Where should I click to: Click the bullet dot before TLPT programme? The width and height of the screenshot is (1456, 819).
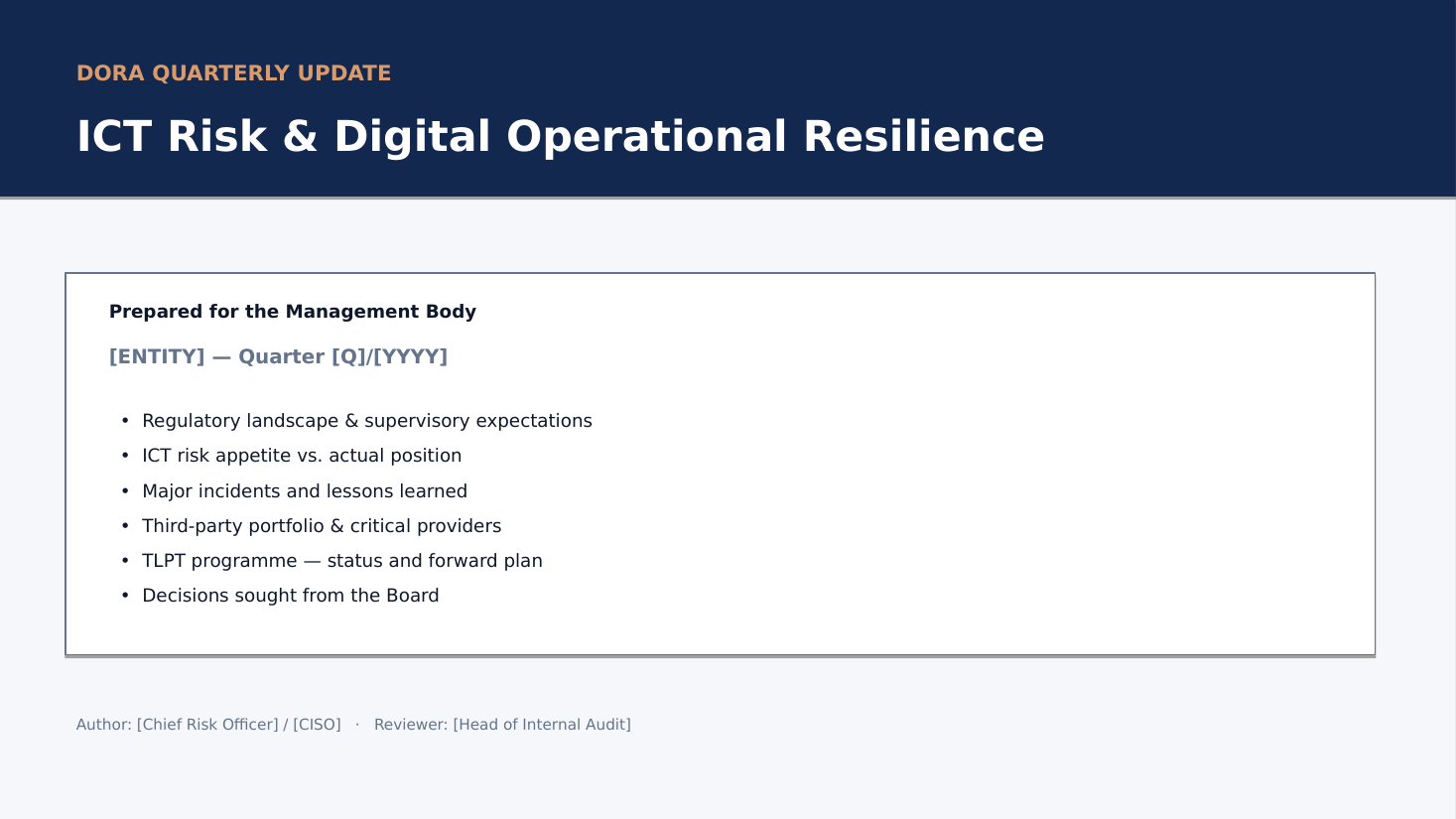(x=125, y=561)
